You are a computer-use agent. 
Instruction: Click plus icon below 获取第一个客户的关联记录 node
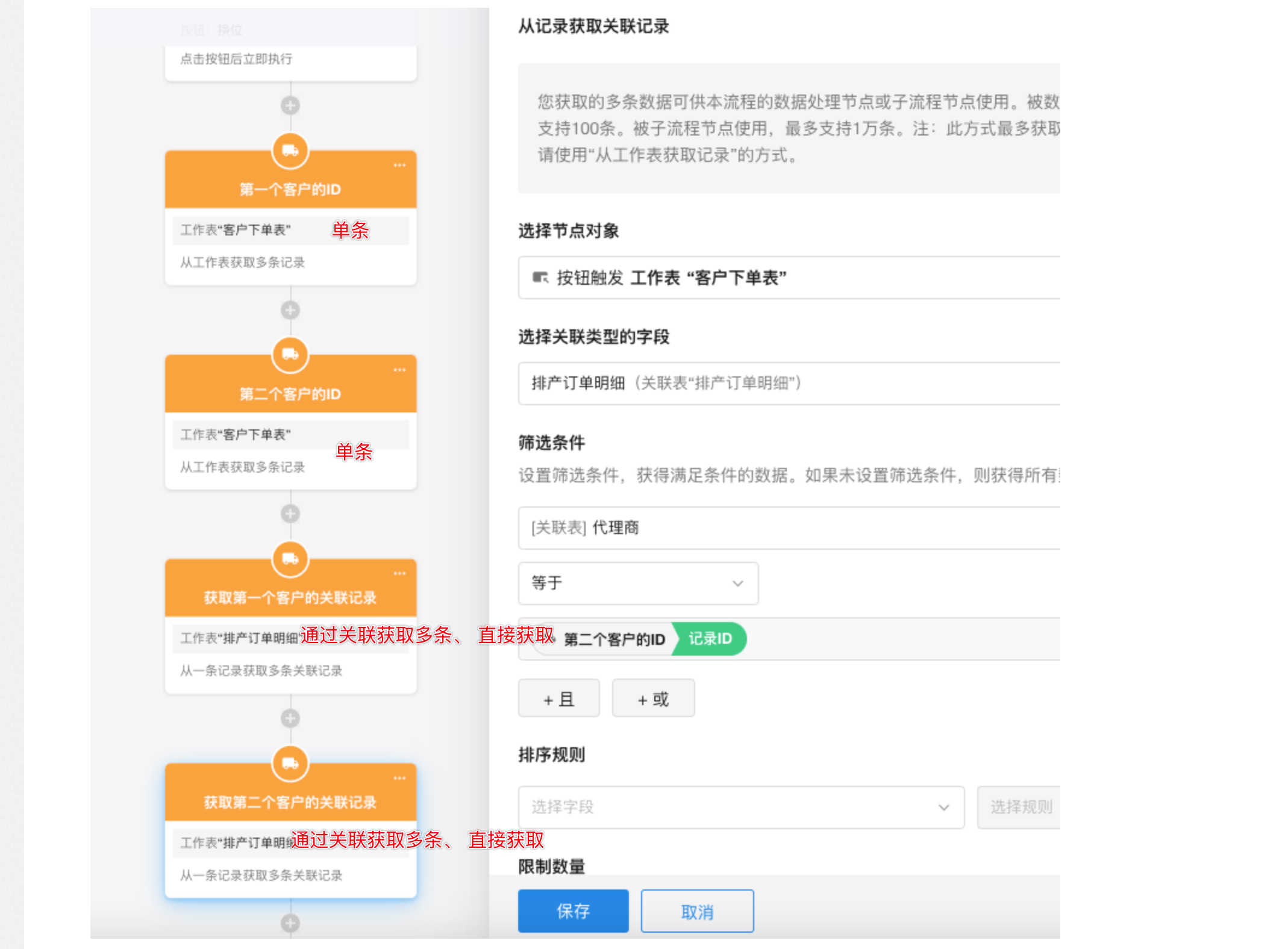(290, 718)
